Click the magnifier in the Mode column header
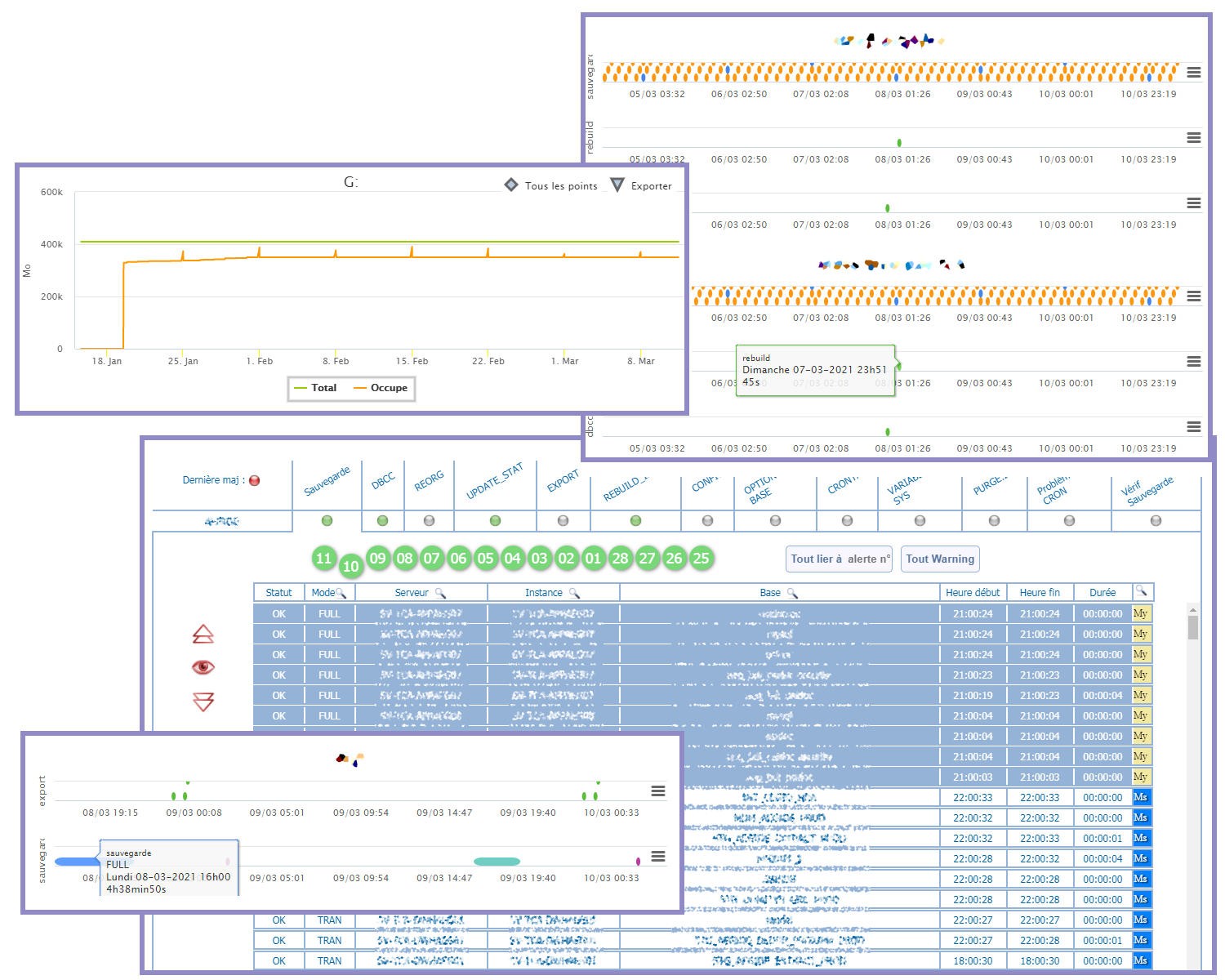 point(341,593)
